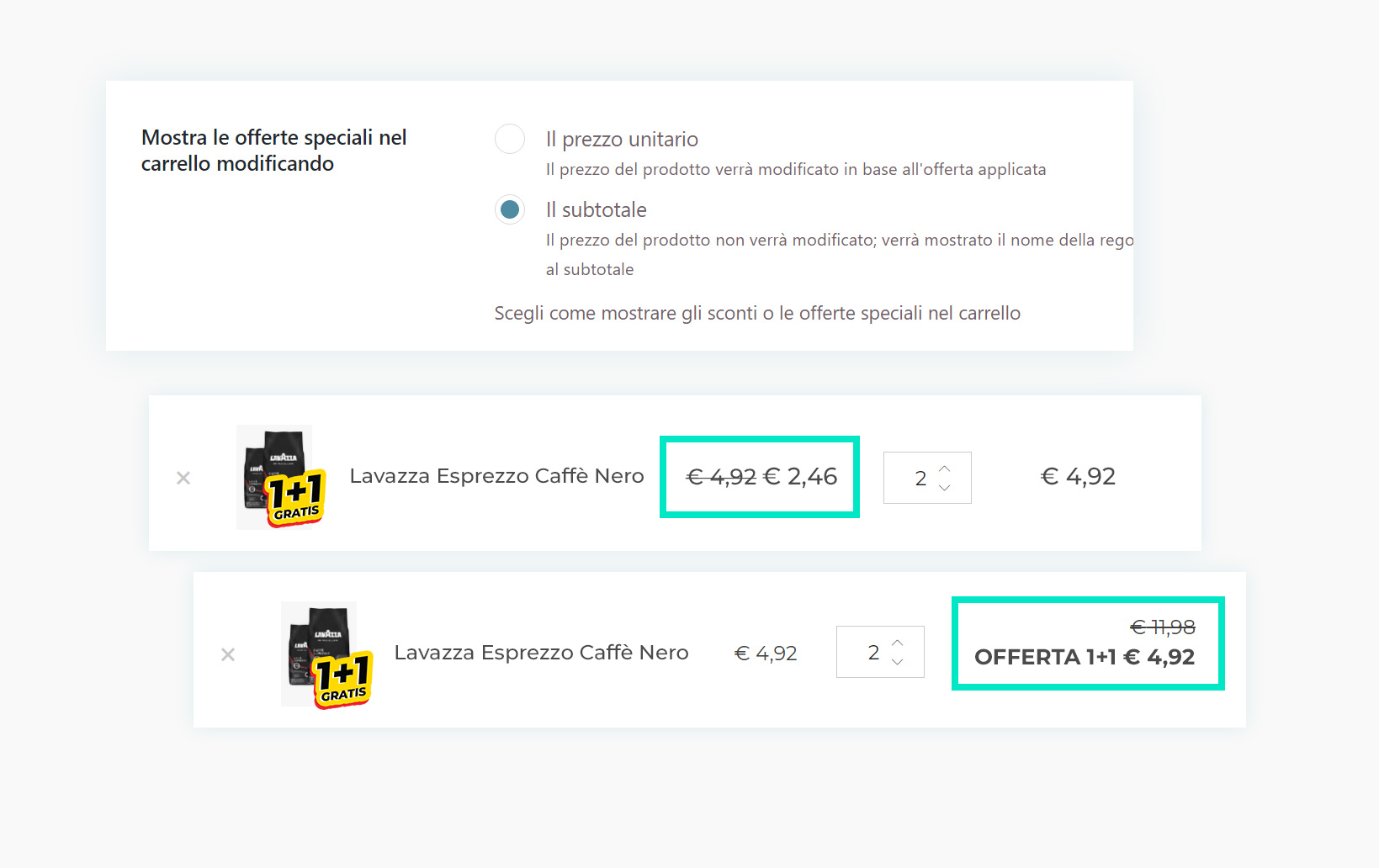Click the discounted unit price € 2,46
1379x868 pixels.
click(x=800, y=477)
